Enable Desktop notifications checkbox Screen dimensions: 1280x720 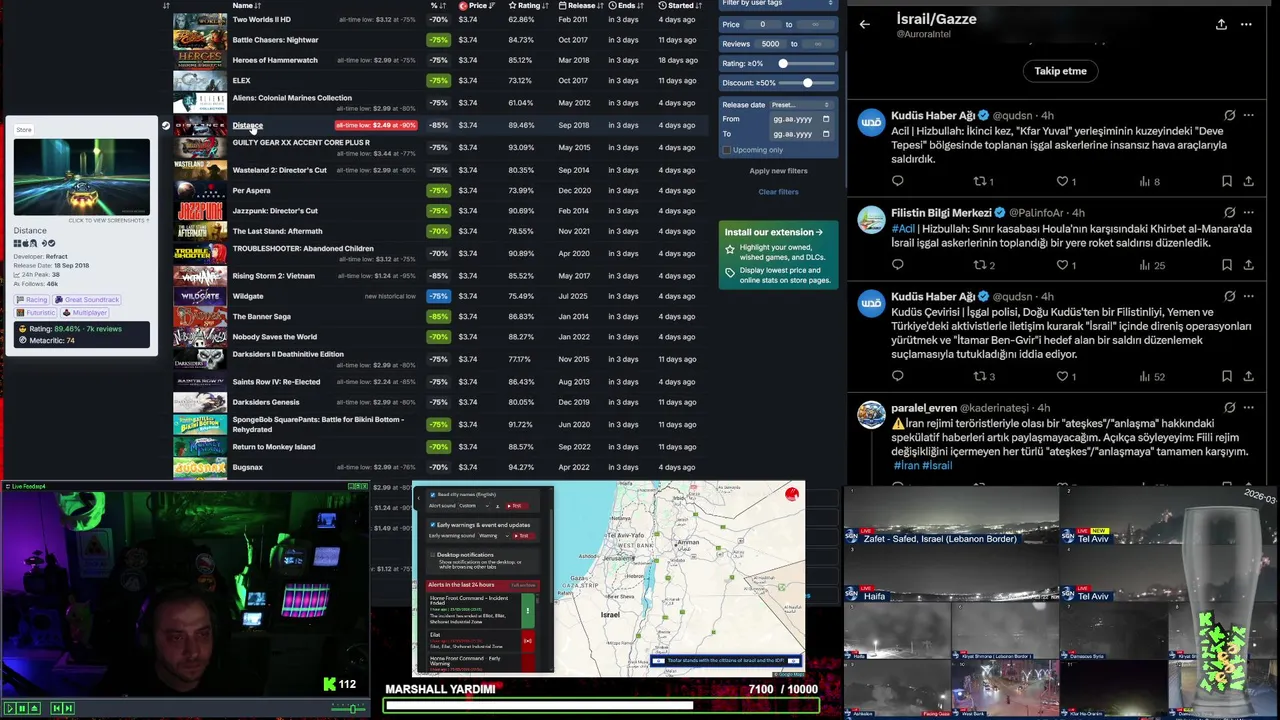tap(432, 555)
